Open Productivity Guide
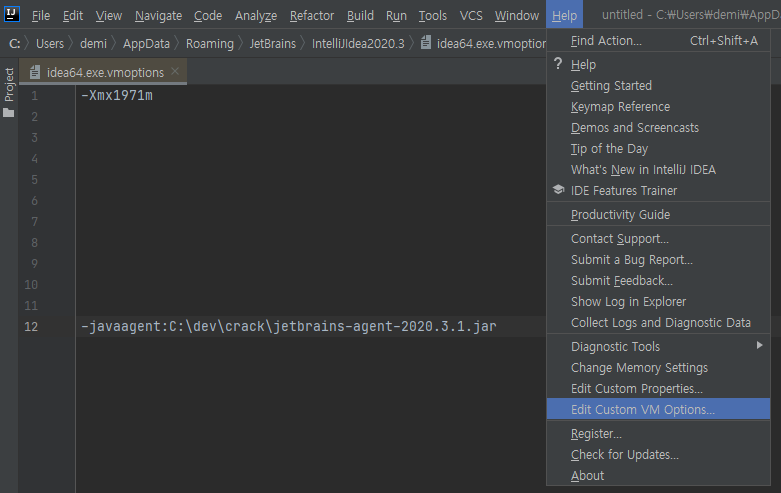The height and width of the screenshot is (493, 781). pyautogui.click(x=658, y=215)
